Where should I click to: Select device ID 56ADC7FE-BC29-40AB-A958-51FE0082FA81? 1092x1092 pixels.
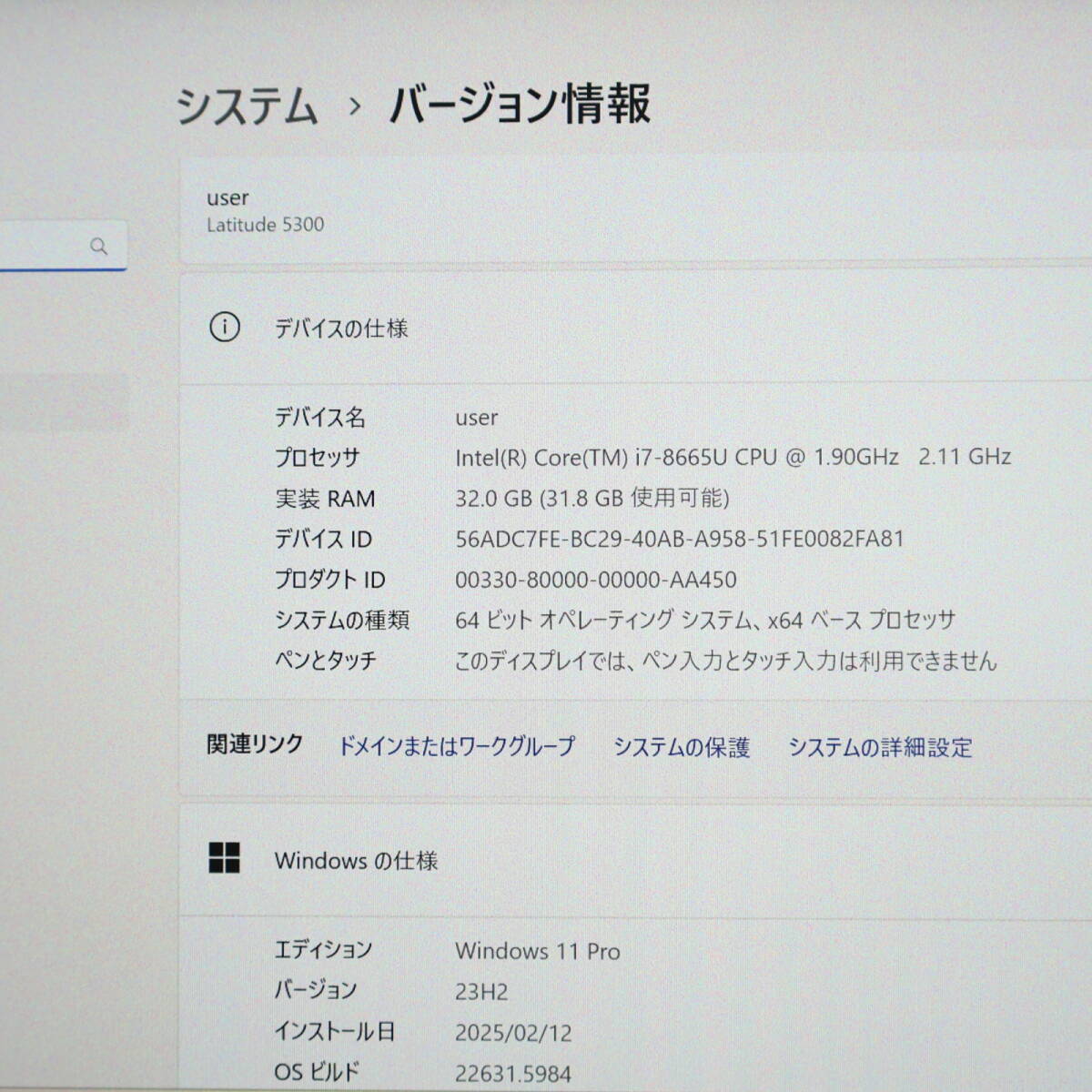(x=680, y=539)
